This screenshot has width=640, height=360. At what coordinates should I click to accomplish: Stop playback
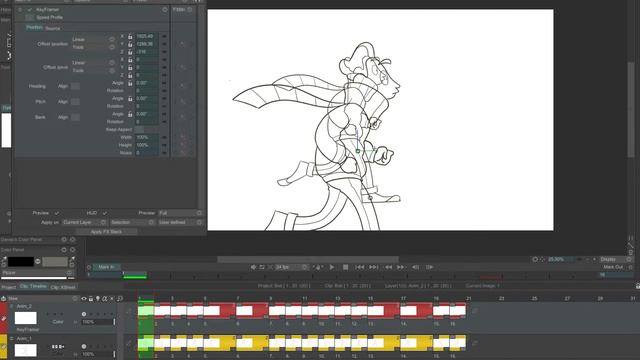tap(345, 267)
